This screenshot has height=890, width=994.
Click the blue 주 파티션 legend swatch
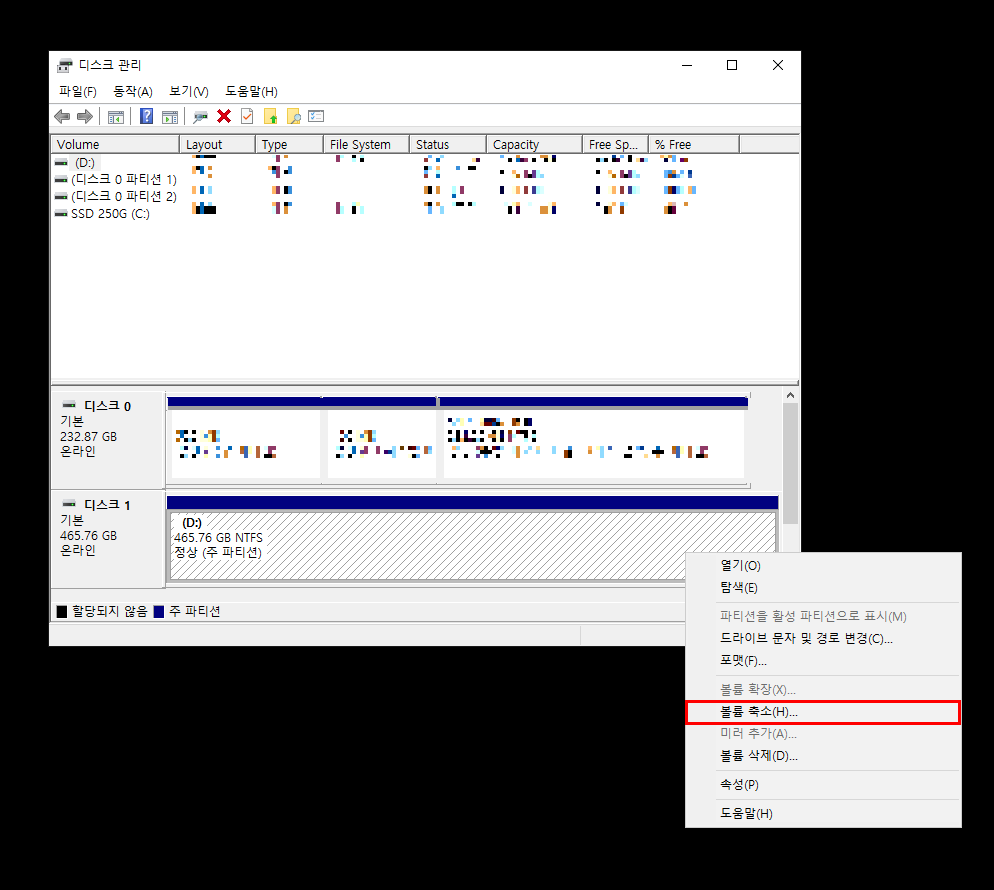[x=159, y=612]
